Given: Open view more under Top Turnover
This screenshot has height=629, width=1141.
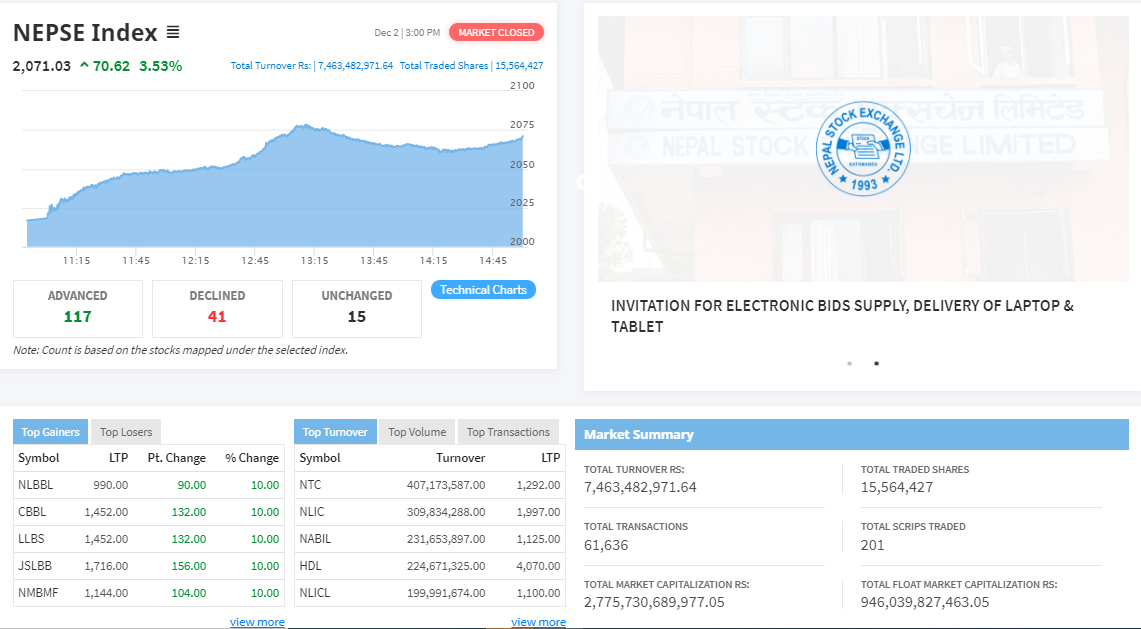Looking at the screenshot, I should pos(538,622).
